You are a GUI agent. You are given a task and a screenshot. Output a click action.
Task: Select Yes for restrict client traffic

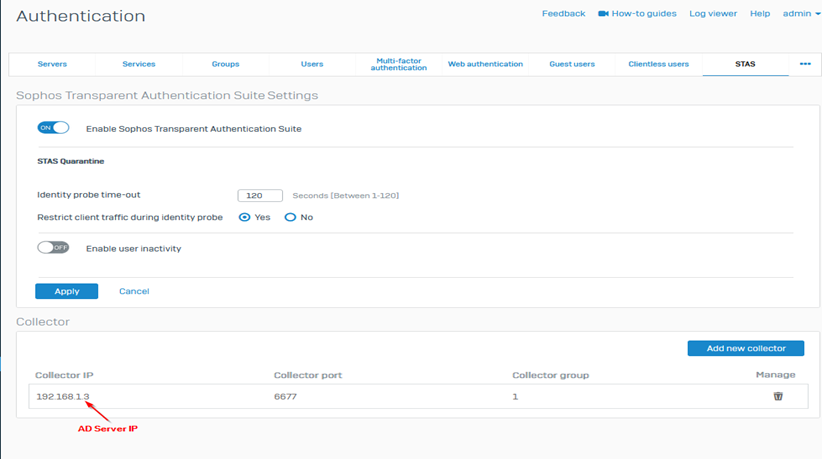(x=245, y=217)
